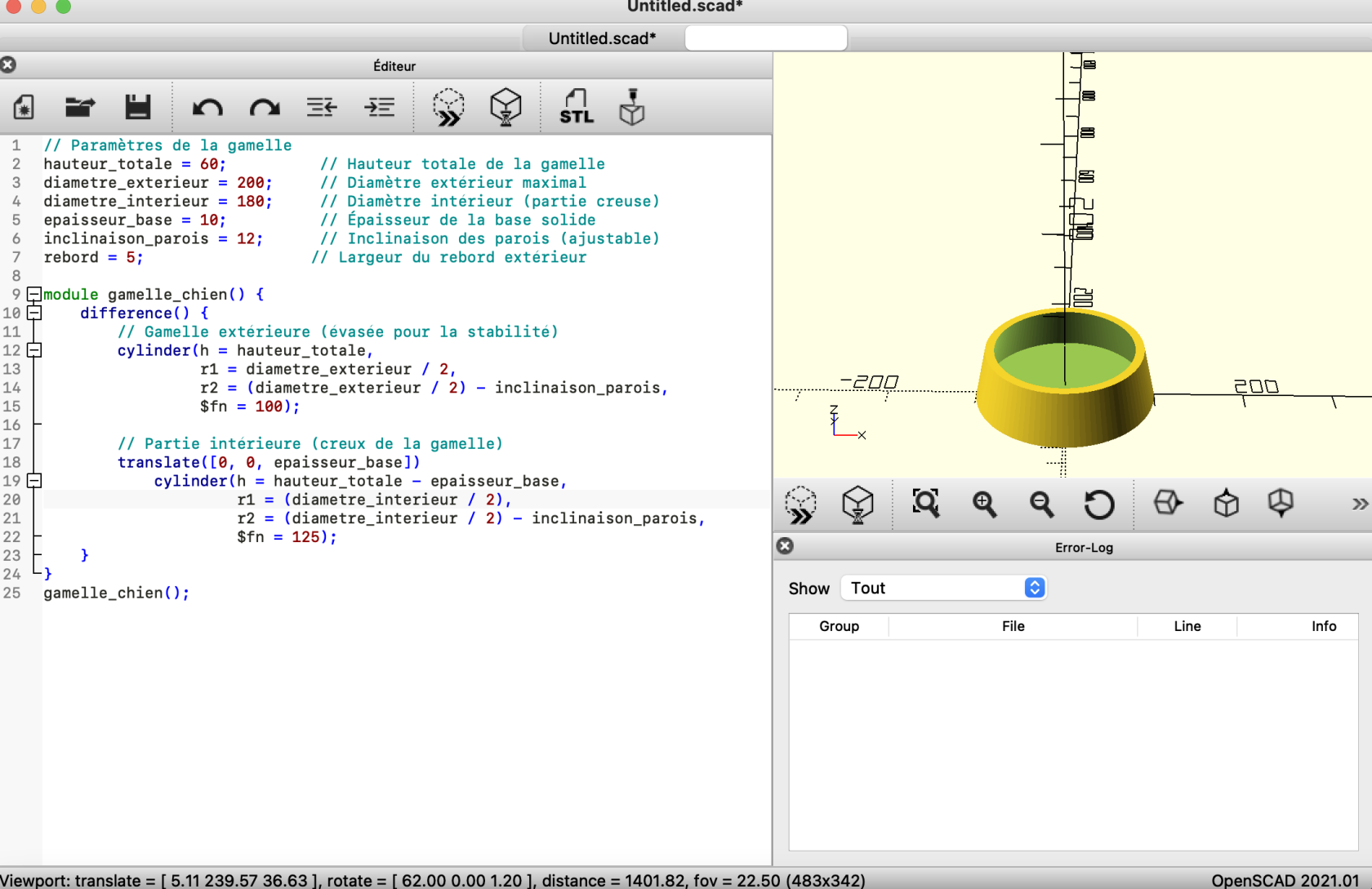The image size is (1372, 889).
Task: Click the translate([0, 0, epaisseur_base]) line
Action: click(x=269, y=463)
